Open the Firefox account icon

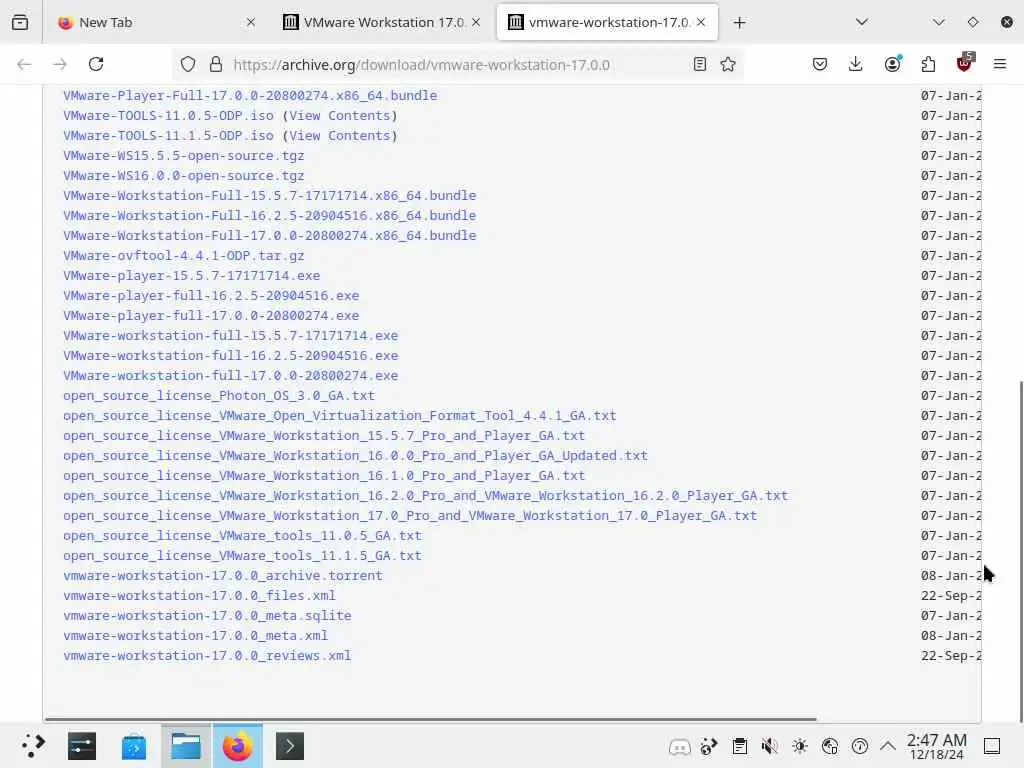893,63
